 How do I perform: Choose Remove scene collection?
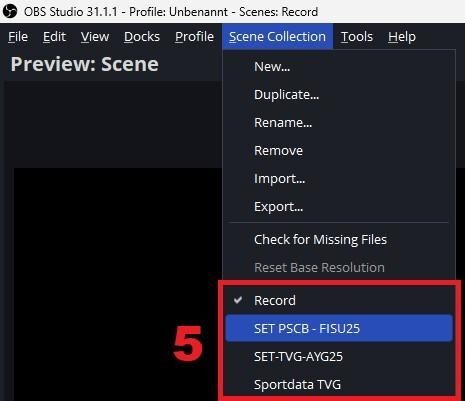(339, 151)
